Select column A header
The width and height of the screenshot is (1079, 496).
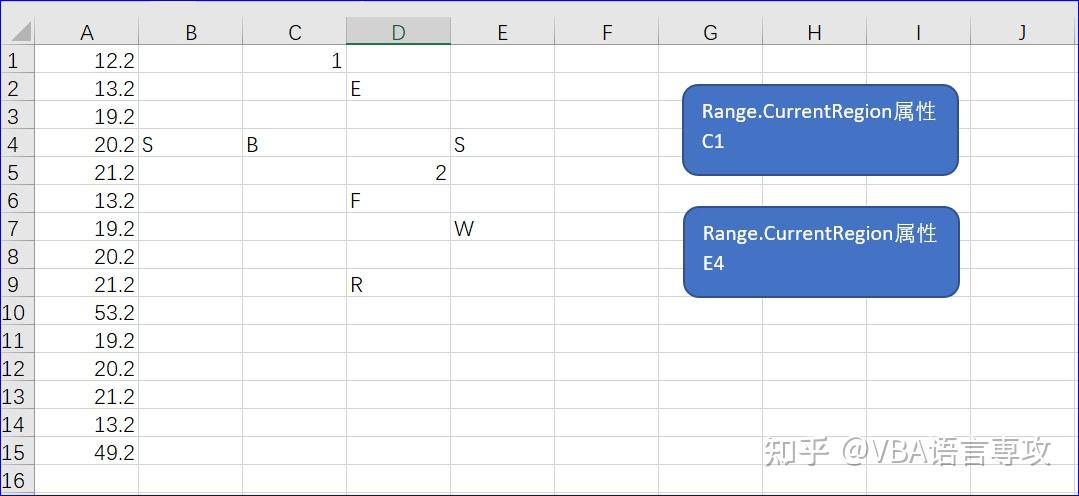pyautogui.click(x=87, y=33)
